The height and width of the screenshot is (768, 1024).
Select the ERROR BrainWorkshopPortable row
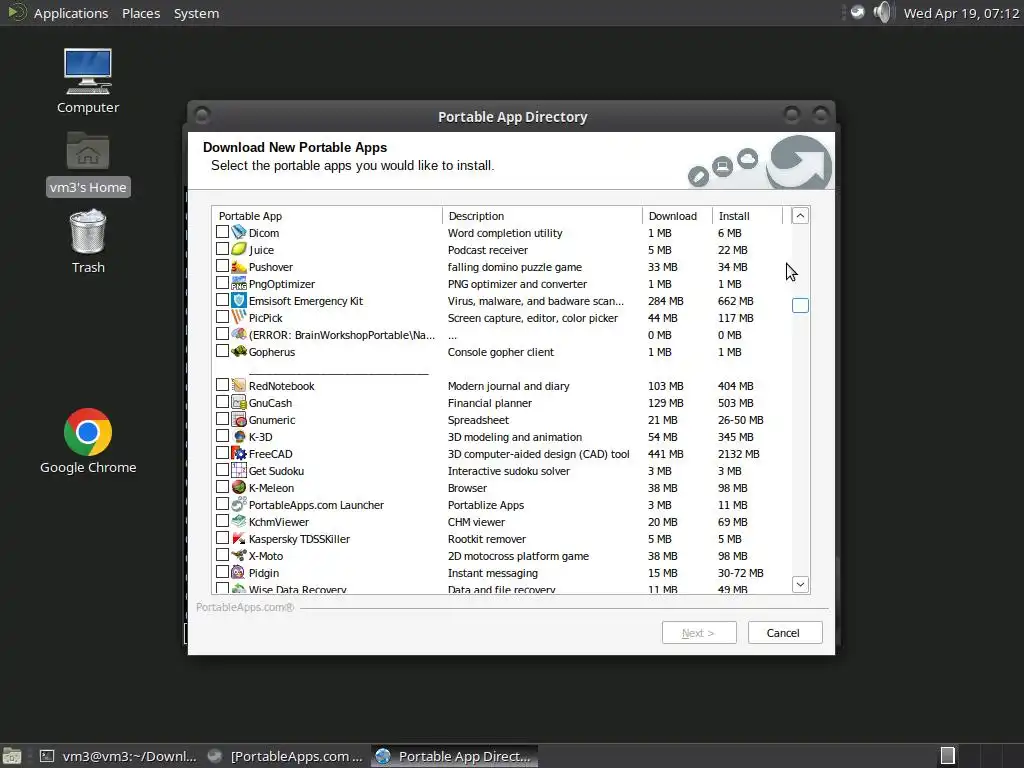click(x=501, y=334)
